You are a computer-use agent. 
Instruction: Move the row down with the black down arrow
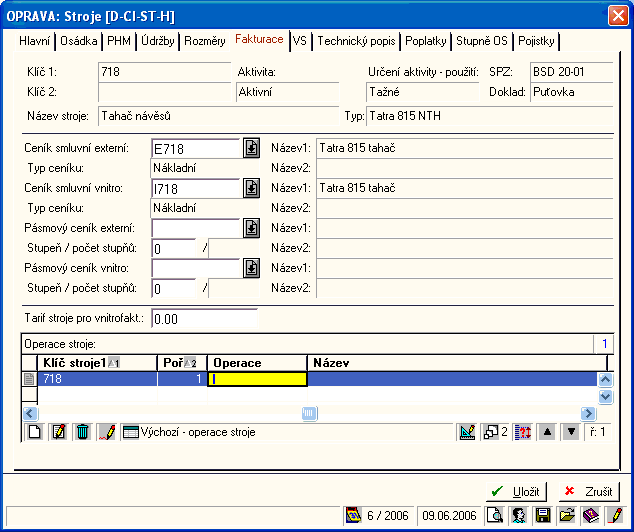point(571,432)
